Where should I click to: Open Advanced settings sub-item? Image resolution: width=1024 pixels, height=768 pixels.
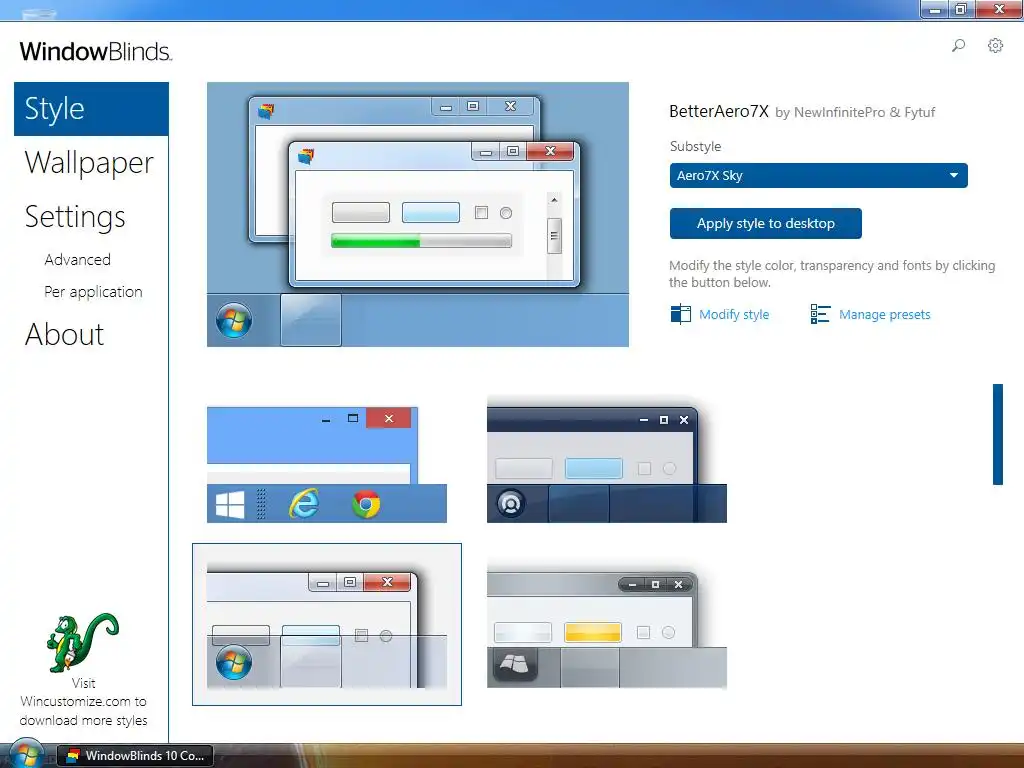tap(77, 259)
